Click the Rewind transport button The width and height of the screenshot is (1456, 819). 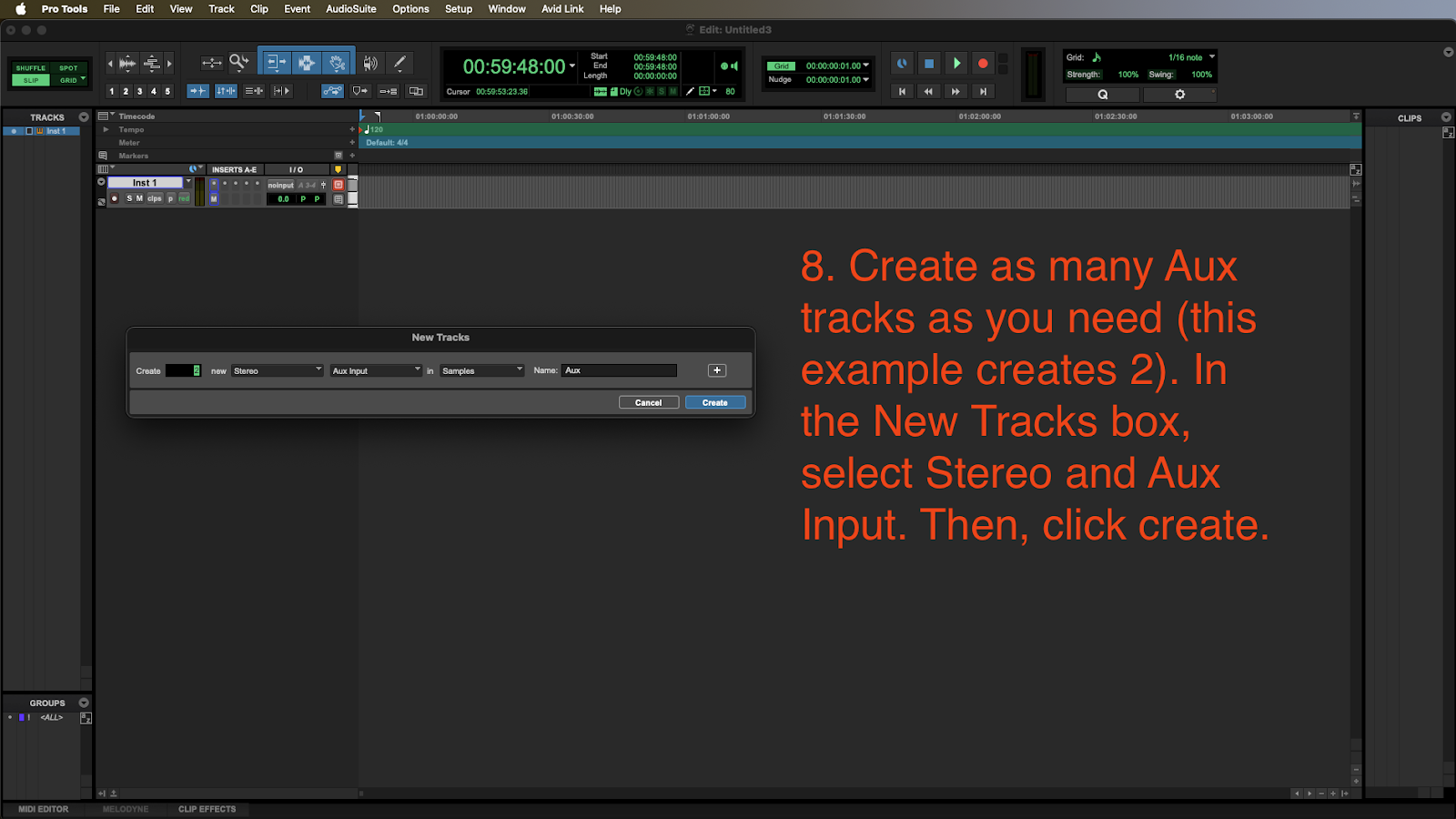coord(928,91)
